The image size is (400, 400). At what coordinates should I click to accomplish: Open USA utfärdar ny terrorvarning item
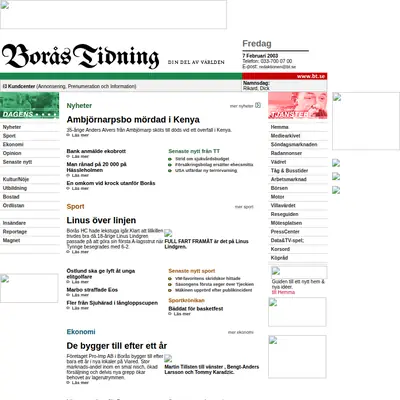coord(206,170)
